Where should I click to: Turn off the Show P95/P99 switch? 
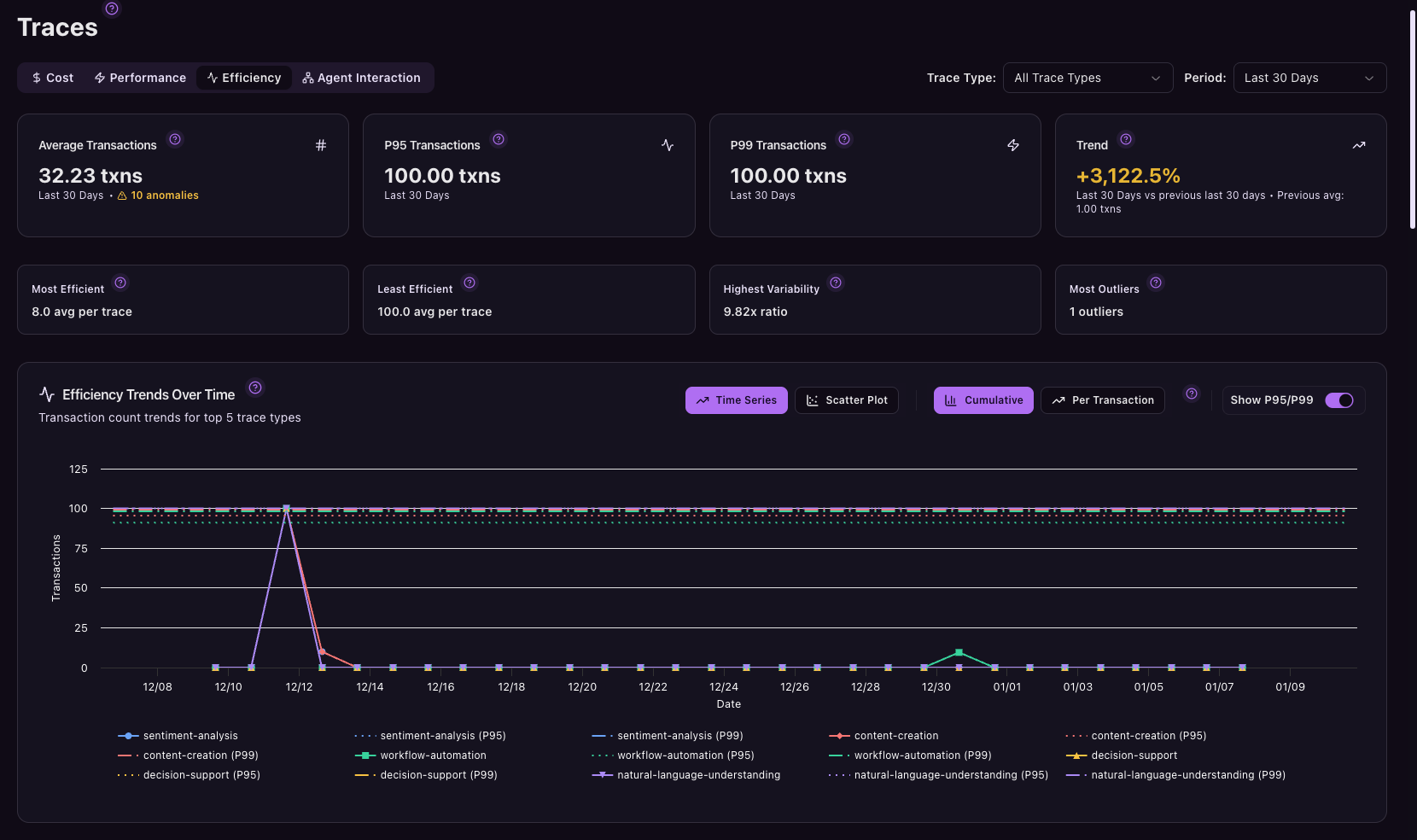click(x=1338, y=400)
